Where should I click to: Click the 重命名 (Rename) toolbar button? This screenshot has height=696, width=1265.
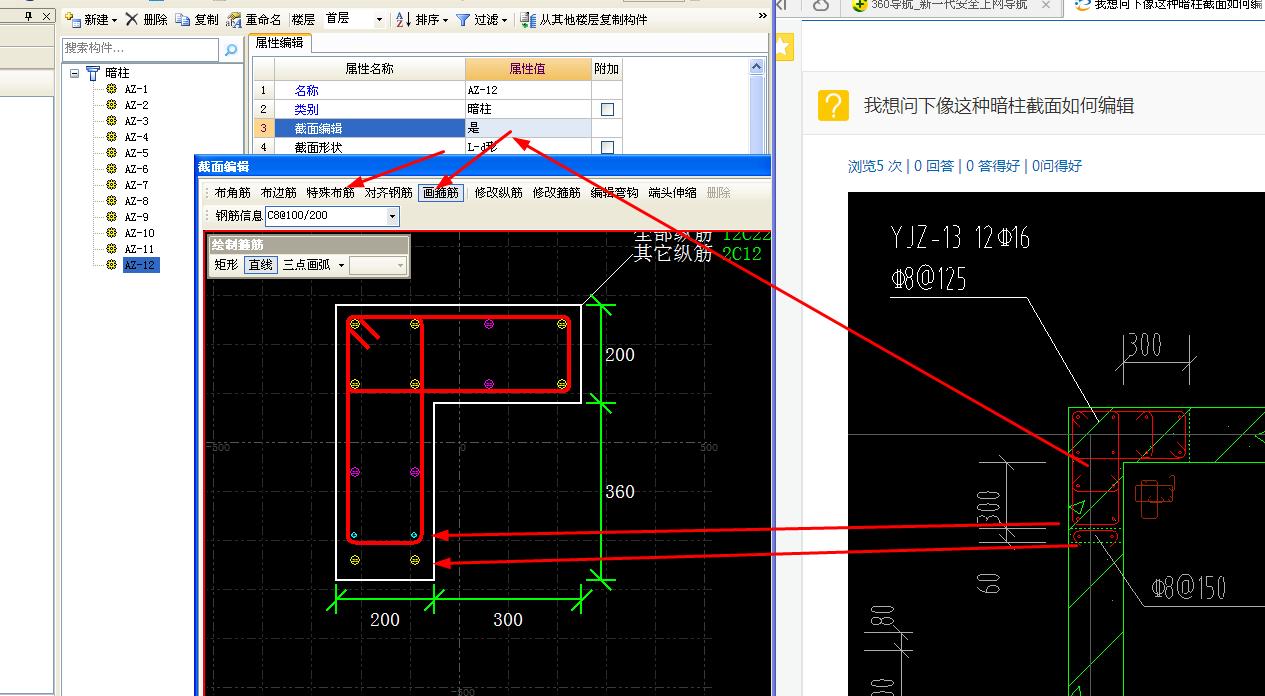[x=254, y=20]
